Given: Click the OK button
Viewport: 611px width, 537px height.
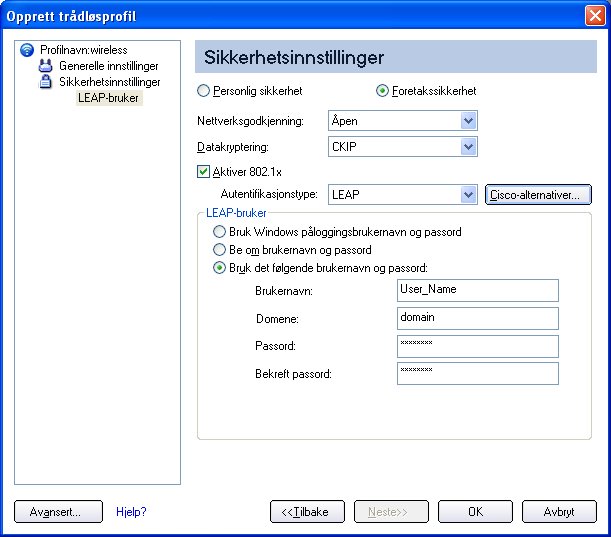Looking at the screenshot, I should (475, 512).
